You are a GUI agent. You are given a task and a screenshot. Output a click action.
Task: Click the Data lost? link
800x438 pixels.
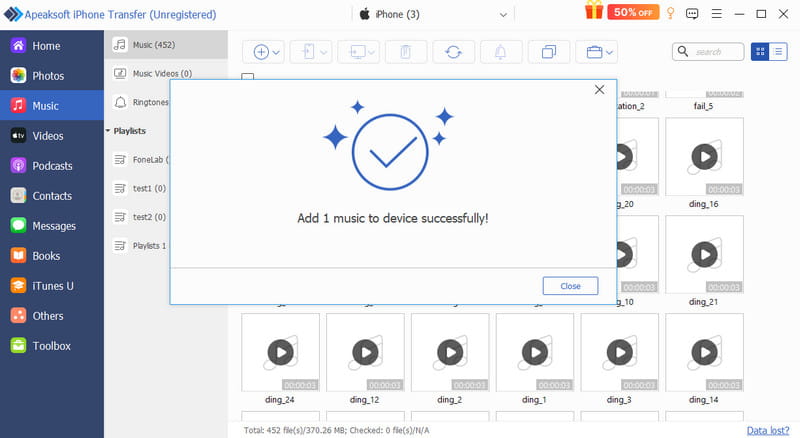tap(768, 430)
